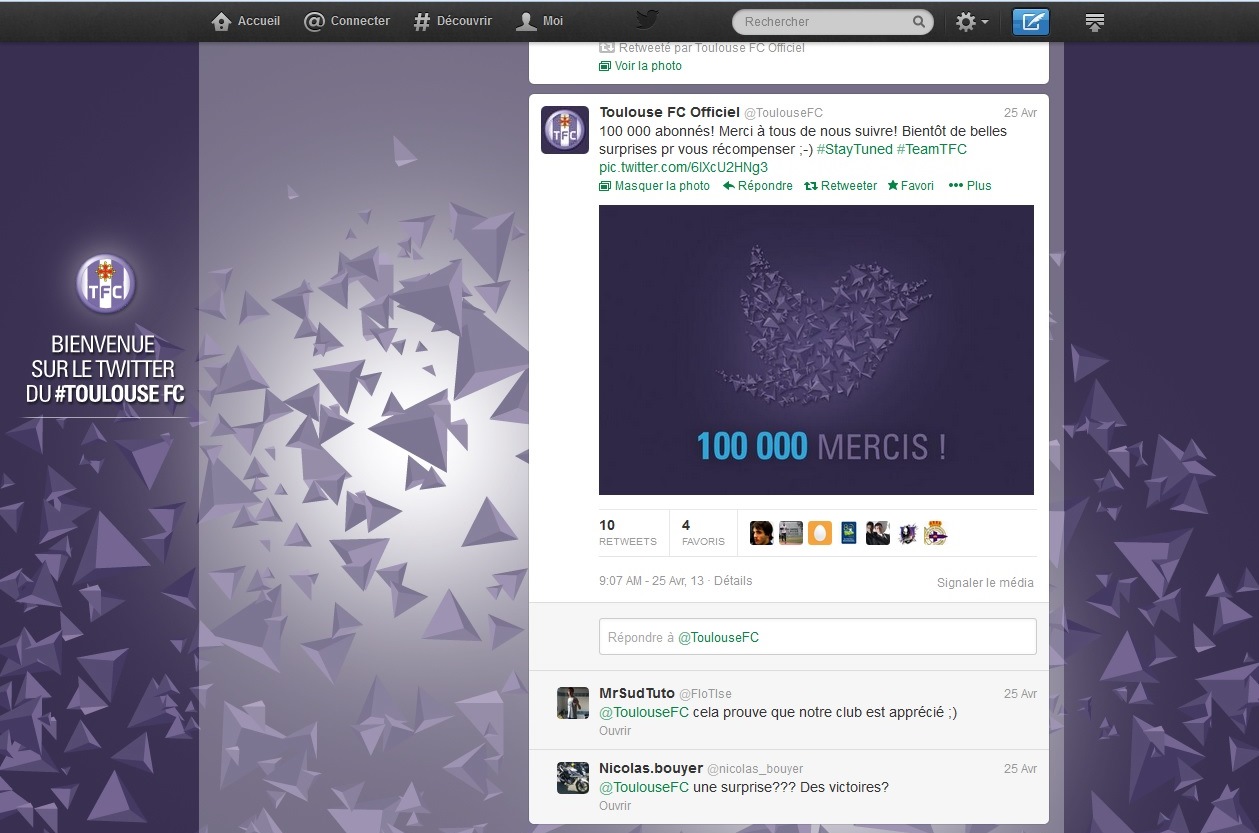
Task: Expand MrSudTuto reply with Ouvrir
Action: pyautogui.click(x=615, y=731)
